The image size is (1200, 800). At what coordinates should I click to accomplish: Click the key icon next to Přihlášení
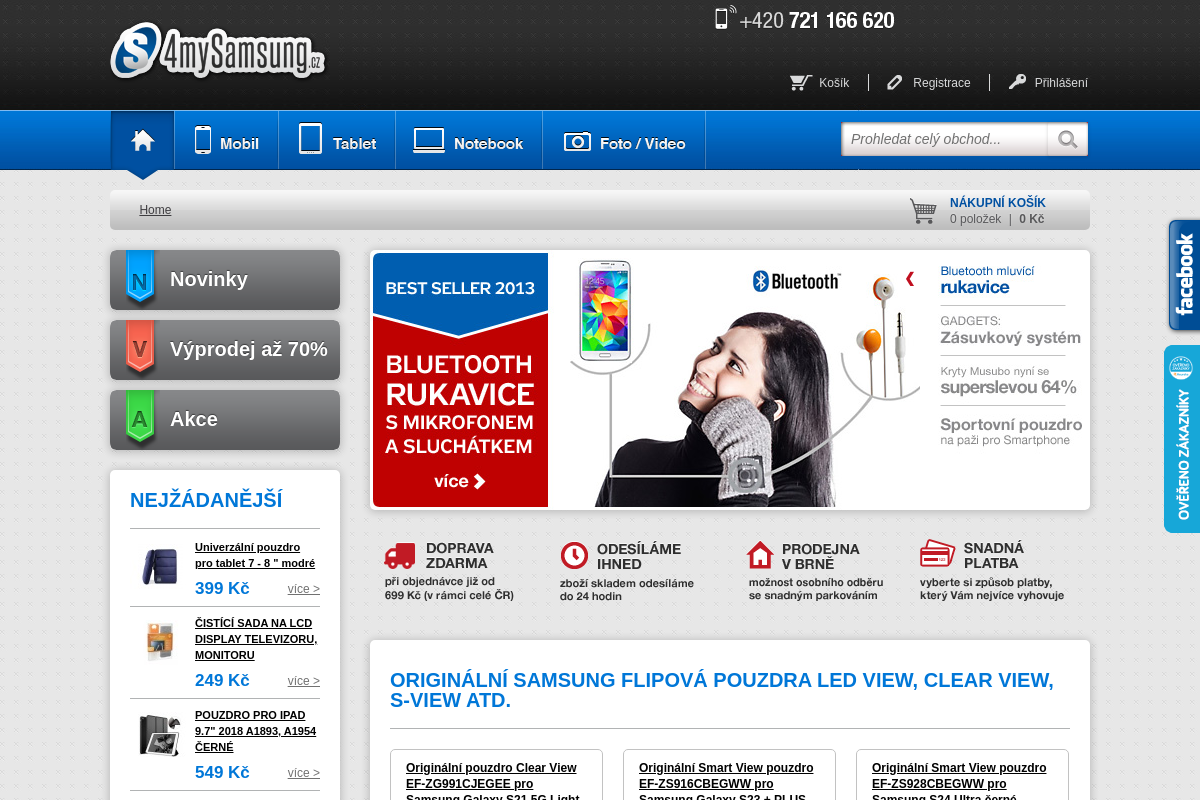pos(1018,82)
